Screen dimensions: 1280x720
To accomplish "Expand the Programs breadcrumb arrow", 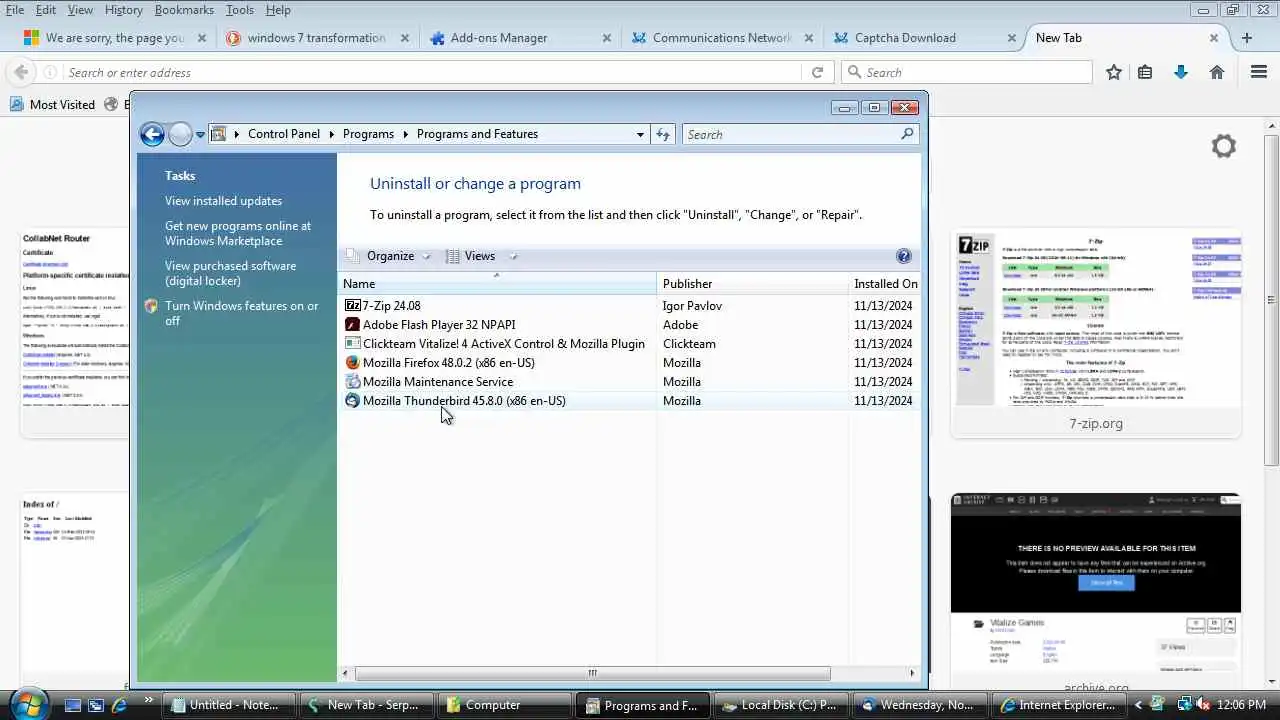I will [406, 134].
